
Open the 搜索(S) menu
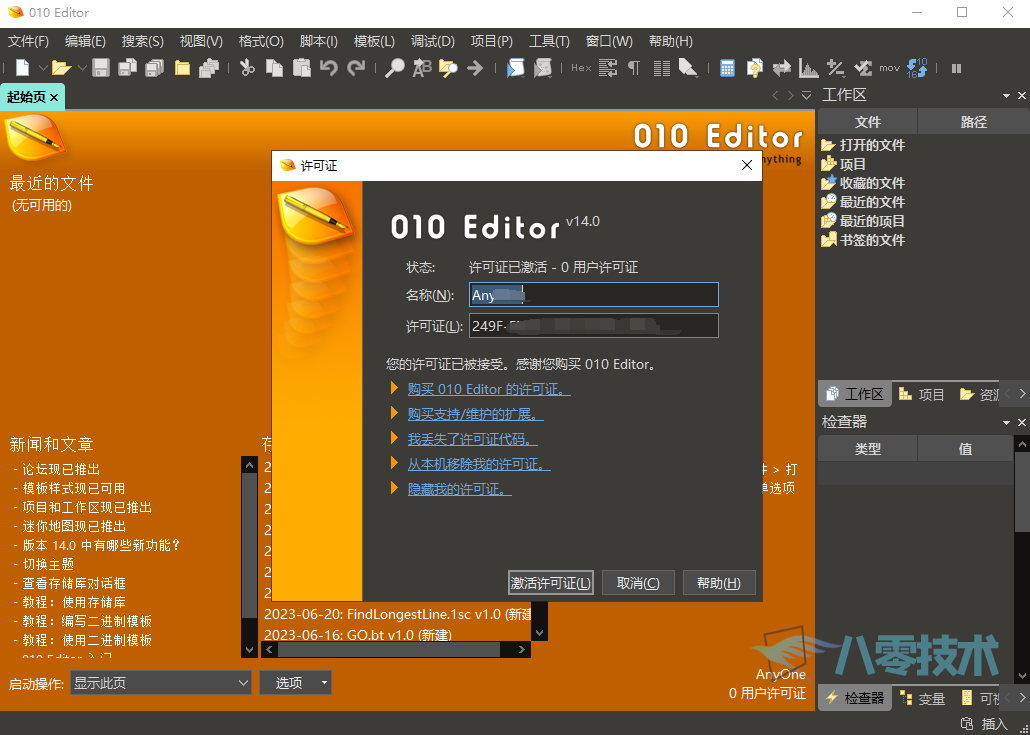tap(143, 41)
